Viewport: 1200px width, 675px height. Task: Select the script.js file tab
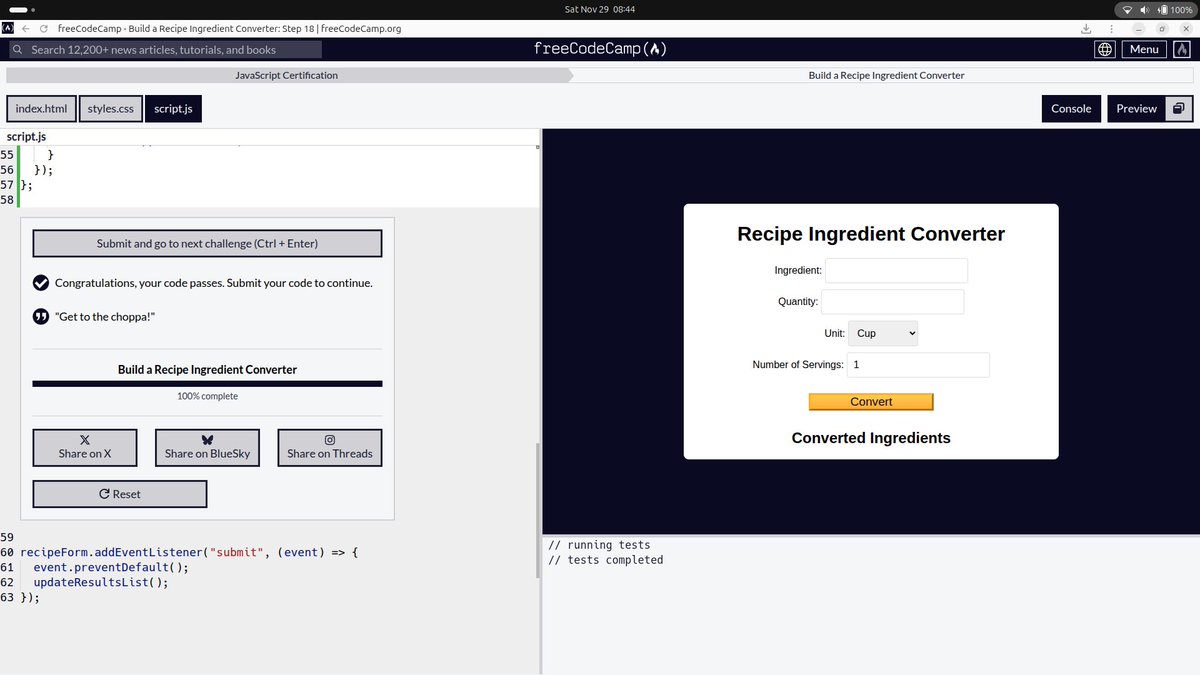pos(173,108)
